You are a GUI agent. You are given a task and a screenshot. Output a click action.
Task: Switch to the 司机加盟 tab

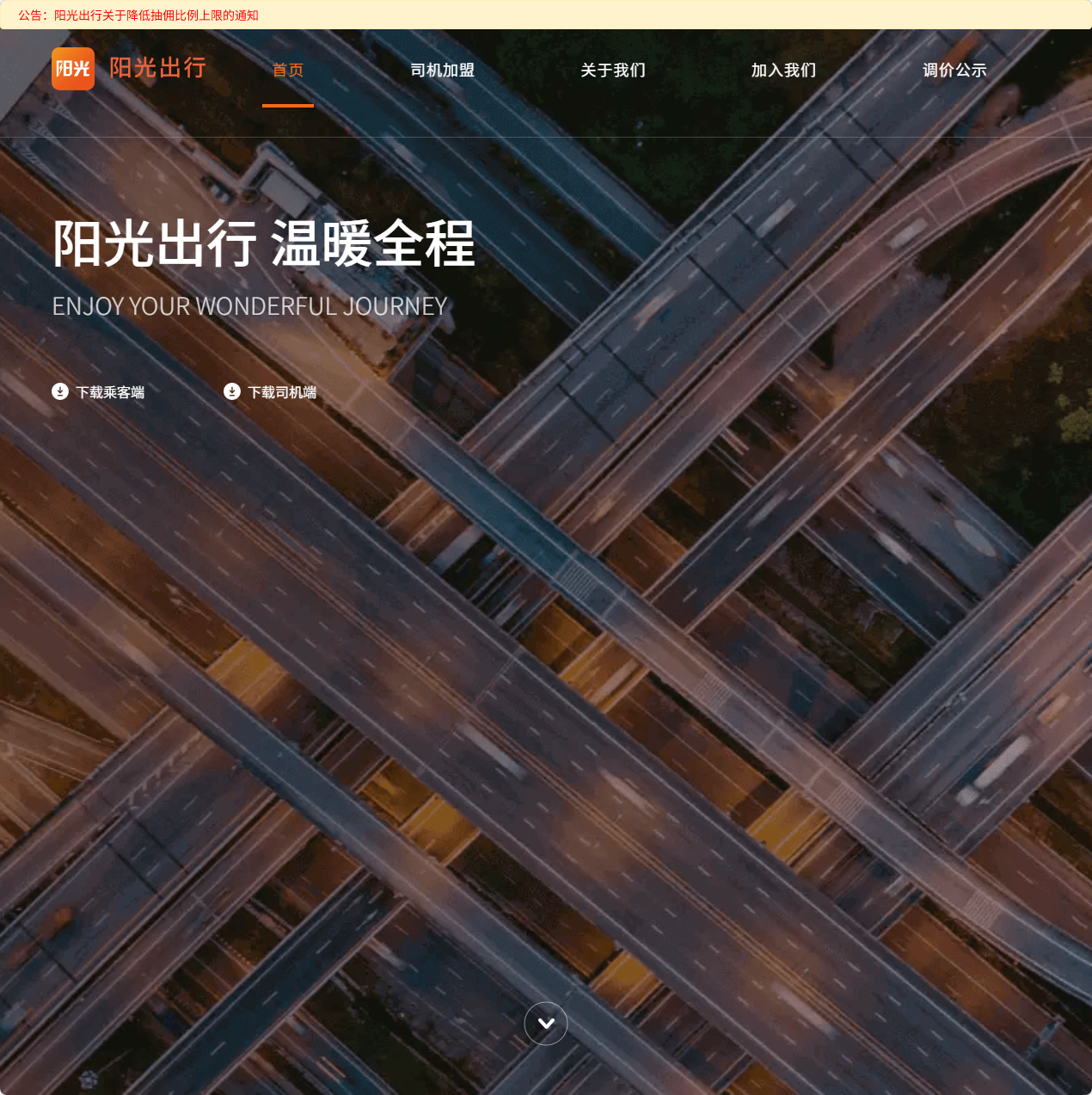click(x=442, y=71)
